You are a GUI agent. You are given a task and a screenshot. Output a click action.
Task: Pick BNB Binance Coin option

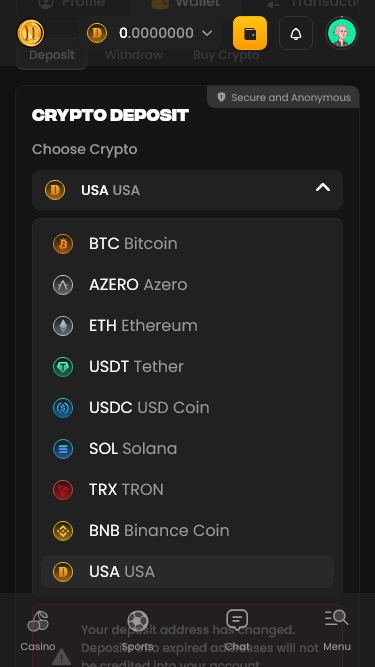point(188,530)
